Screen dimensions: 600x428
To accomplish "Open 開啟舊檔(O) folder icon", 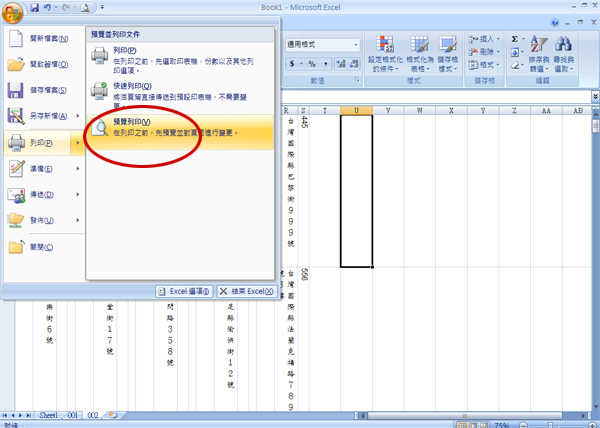I will click(x=16, y=64).
